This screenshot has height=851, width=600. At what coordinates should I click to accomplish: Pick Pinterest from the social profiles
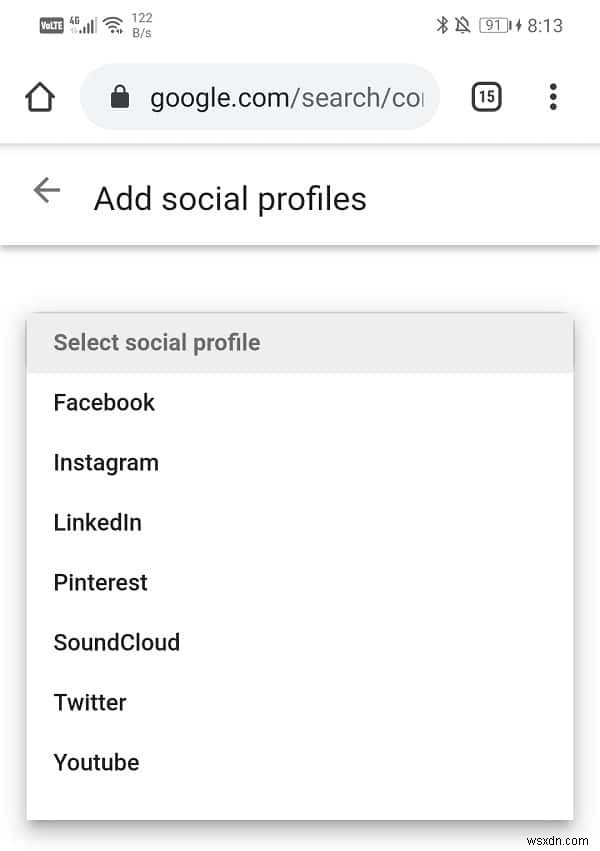pyautogui.click(x=100, y=582)
